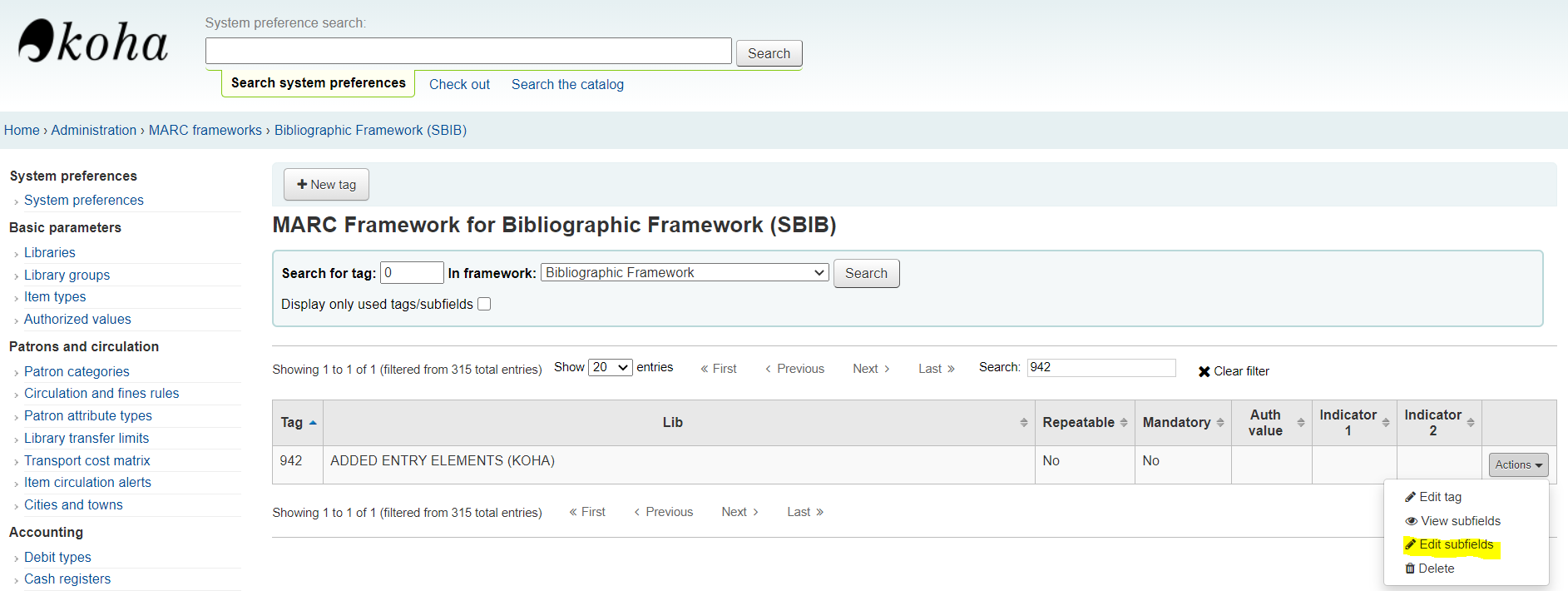1568x591 pixels.
Task: Open Patron attribute types link
Action: (88, 415)
